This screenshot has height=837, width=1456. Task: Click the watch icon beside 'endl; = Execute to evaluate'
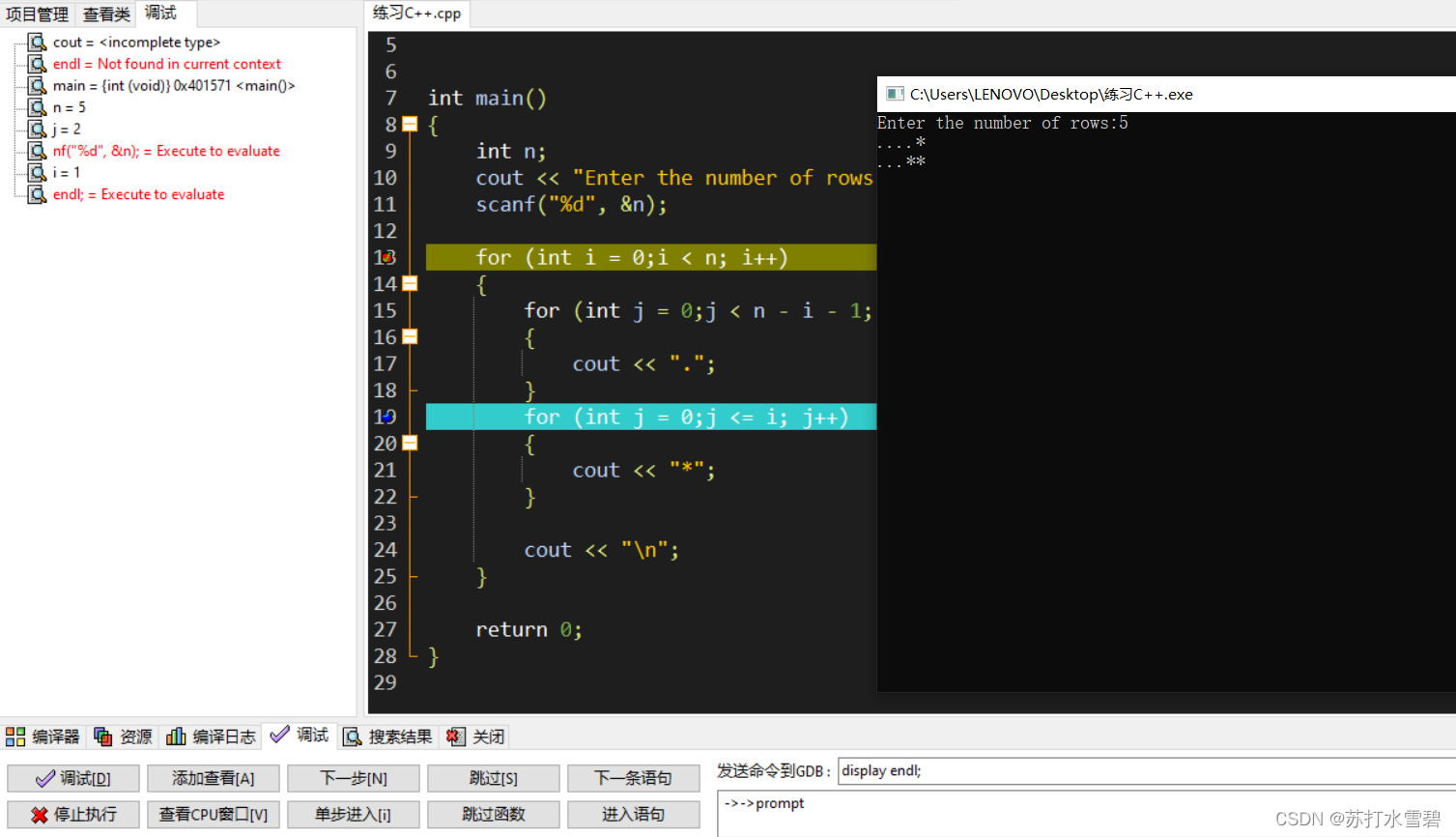[x=37, y=194]
